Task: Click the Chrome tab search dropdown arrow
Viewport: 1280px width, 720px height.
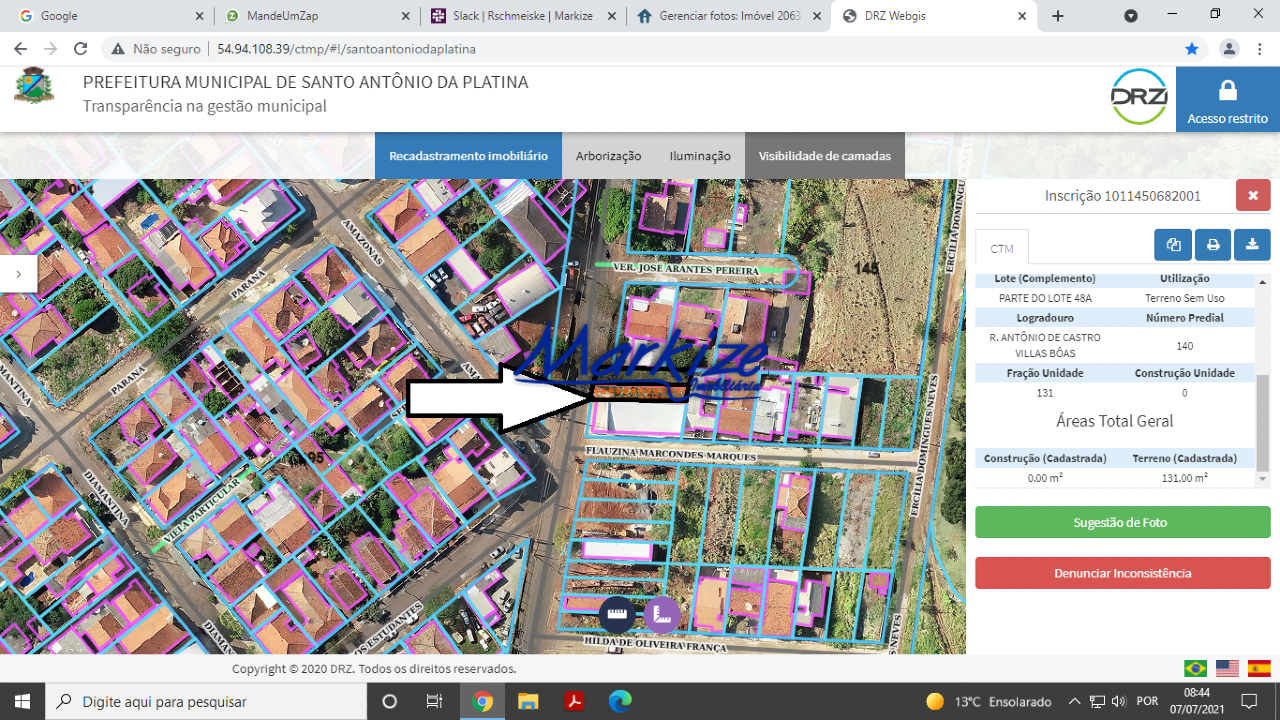Action: point(1131,16)
